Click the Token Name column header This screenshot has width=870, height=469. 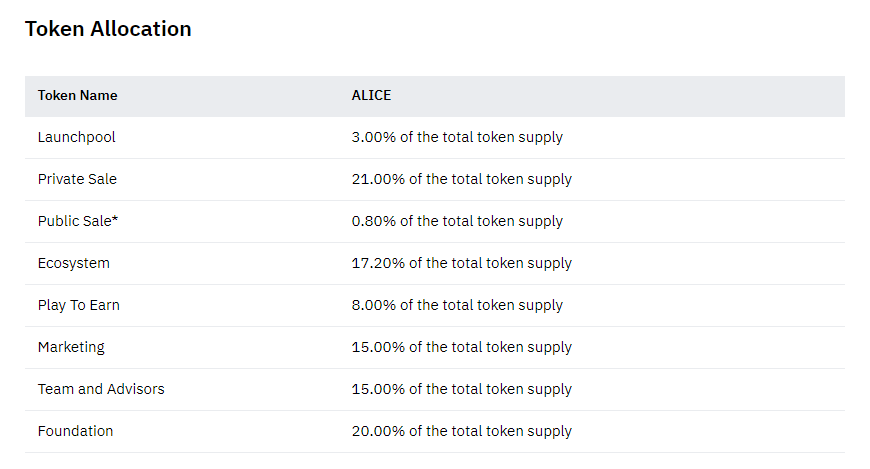tap(77, 96)
